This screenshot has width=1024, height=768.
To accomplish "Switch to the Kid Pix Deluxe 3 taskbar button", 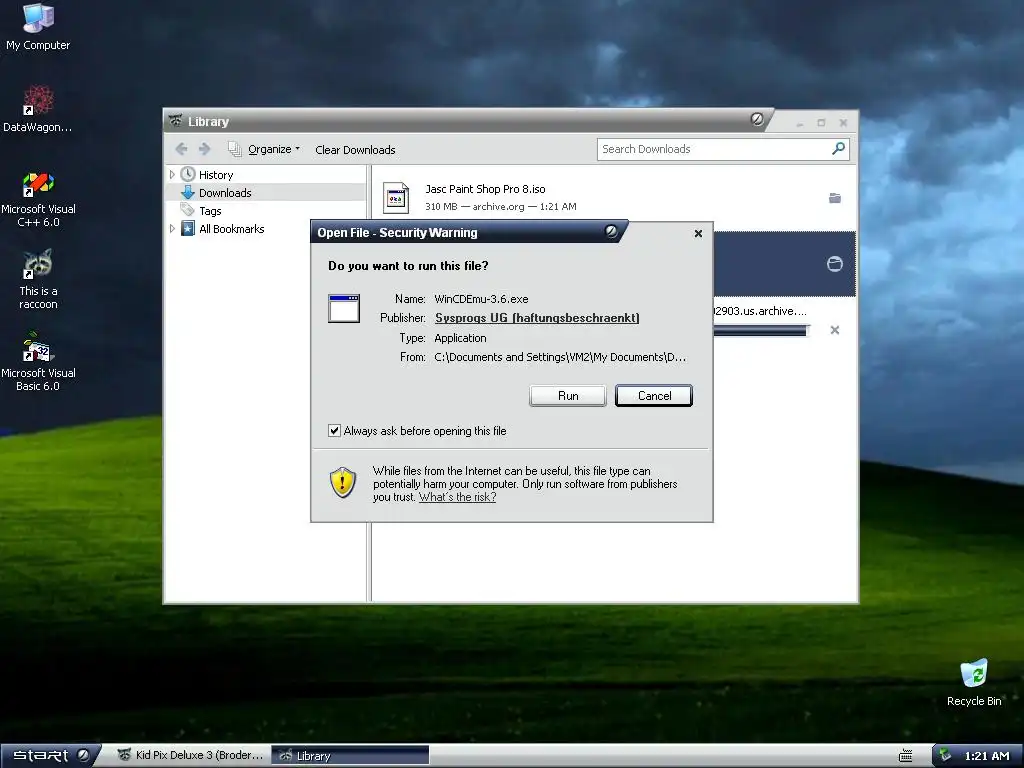I will click(x=191, y=755).
